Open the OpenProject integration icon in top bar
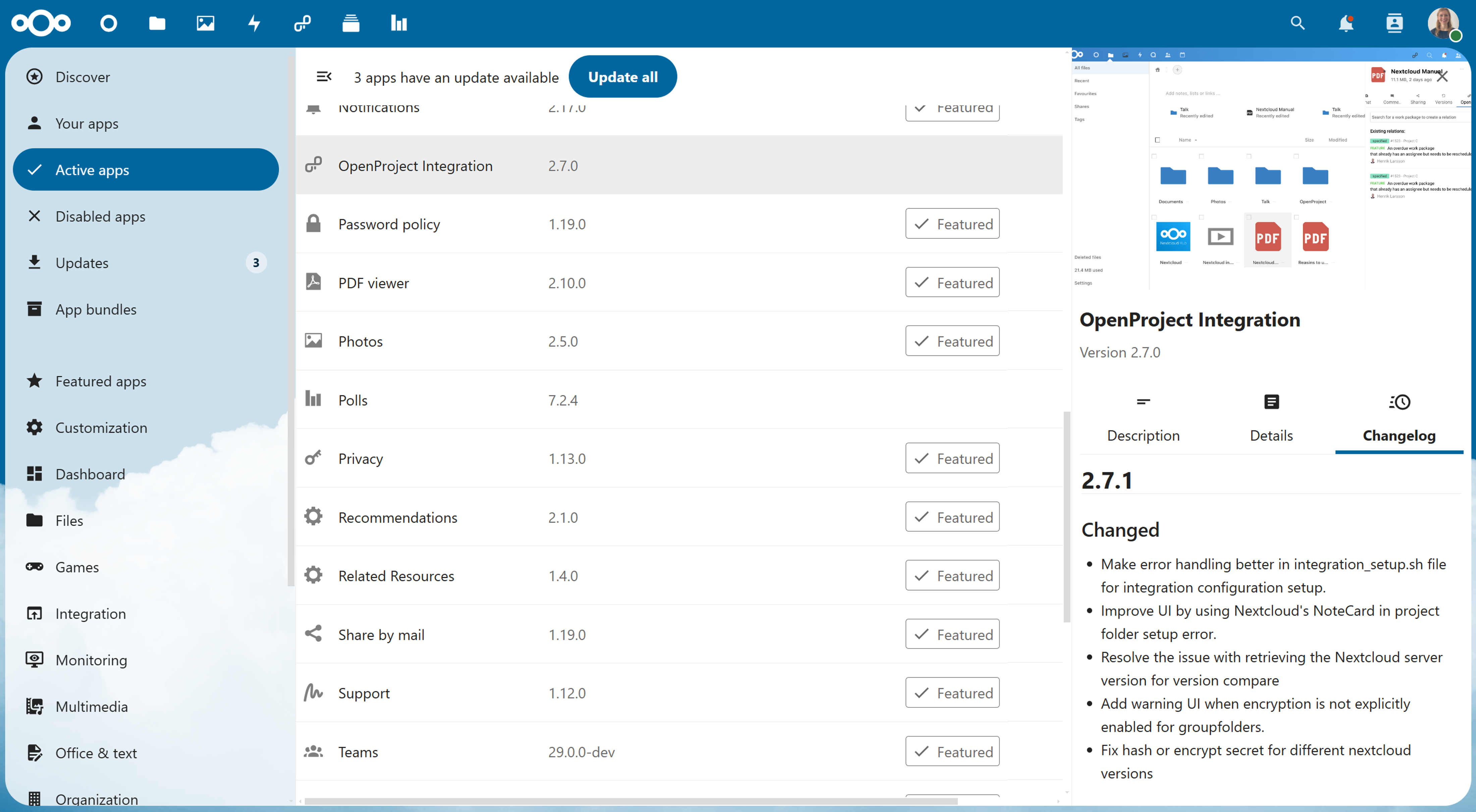 pos(301,23)
